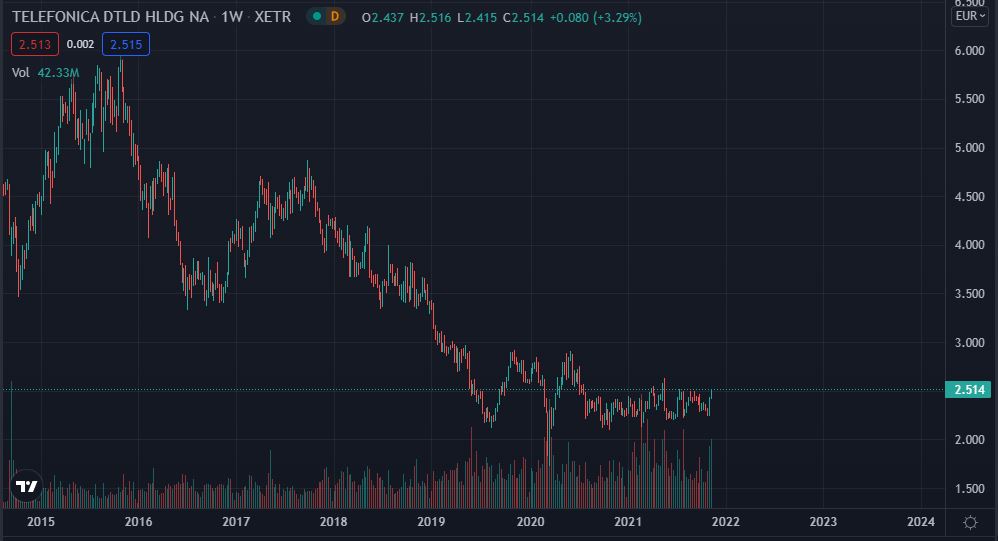
Task: Click the 4.000 price scale label
Action: tap(969, 245)
